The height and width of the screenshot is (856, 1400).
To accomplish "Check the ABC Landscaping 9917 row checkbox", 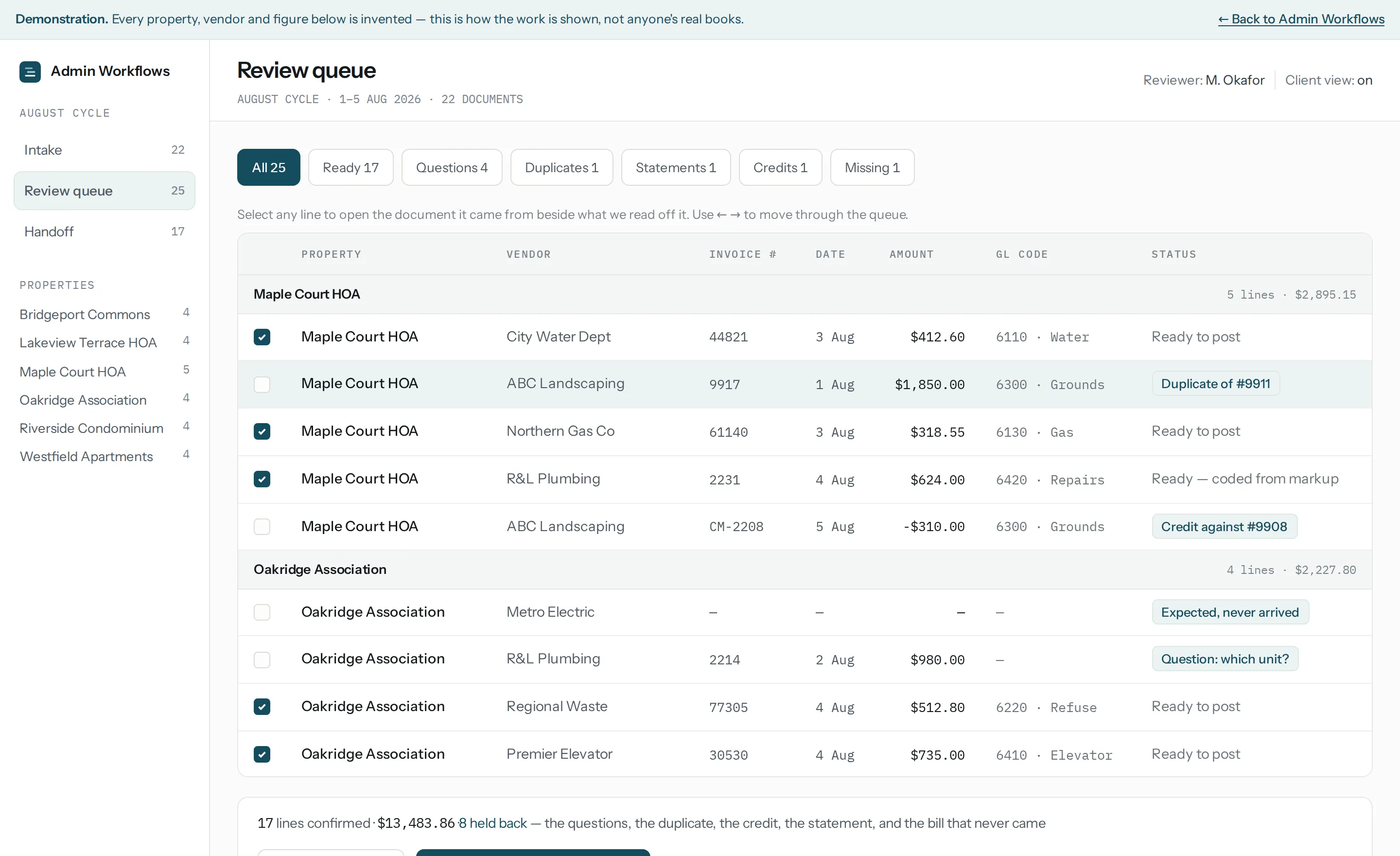I will click(x=262, y=385).
